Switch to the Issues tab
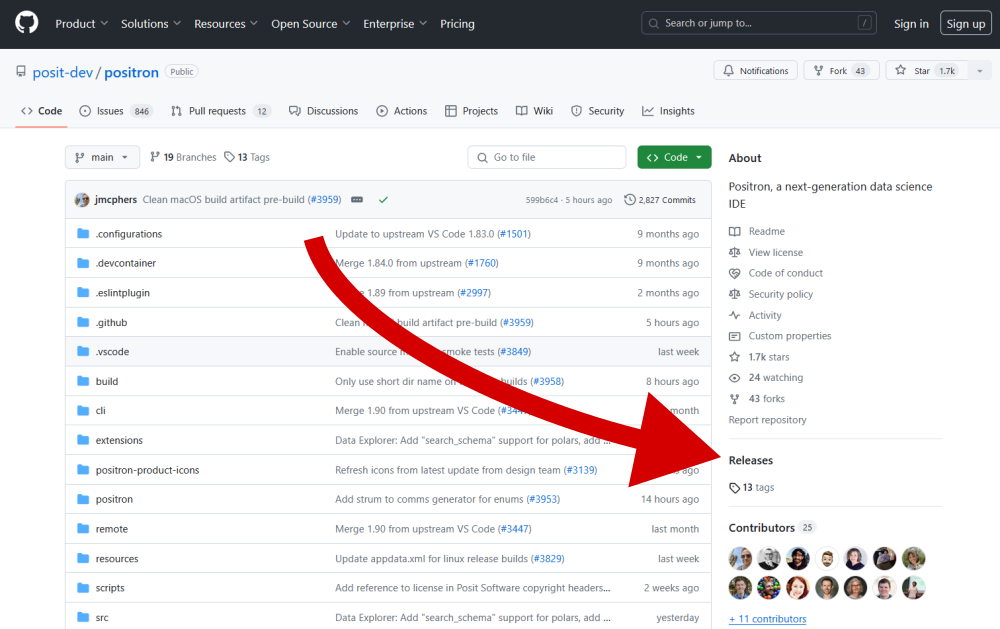1000x629 pixels. [110, 111]
